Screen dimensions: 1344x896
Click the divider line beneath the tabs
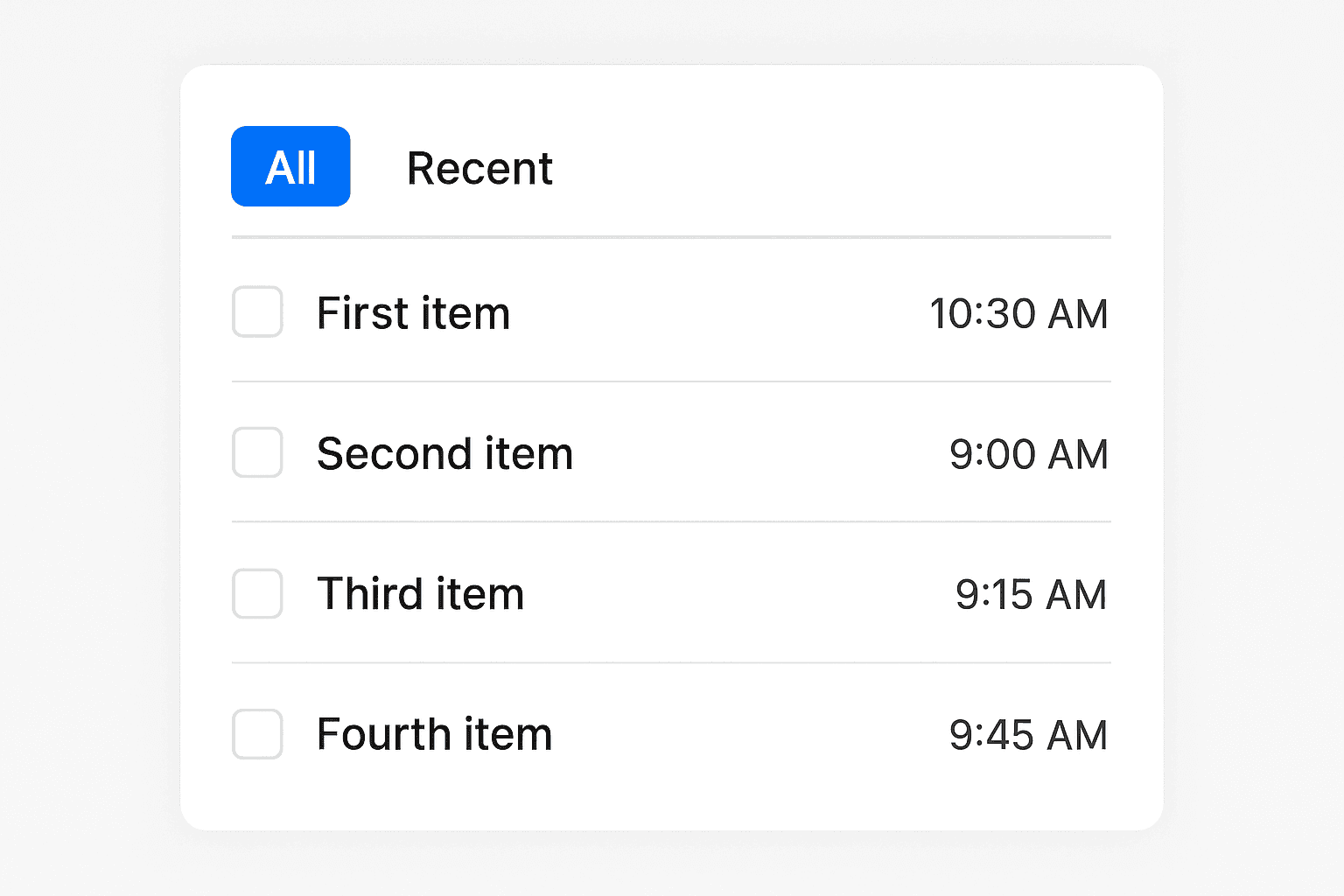coord(671,237)
